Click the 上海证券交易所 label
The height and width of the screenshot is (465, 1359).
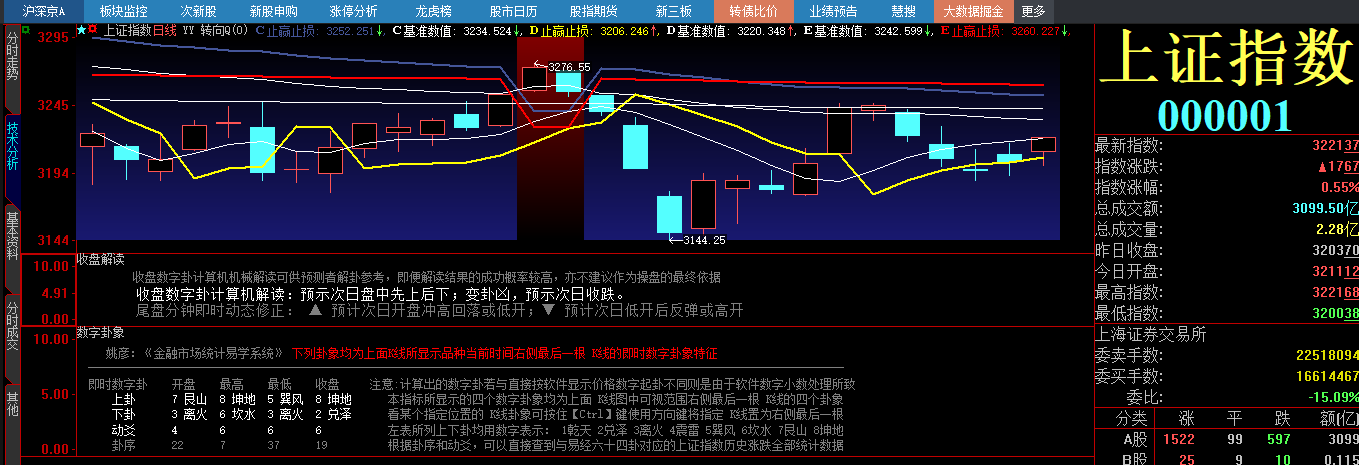1153,335
